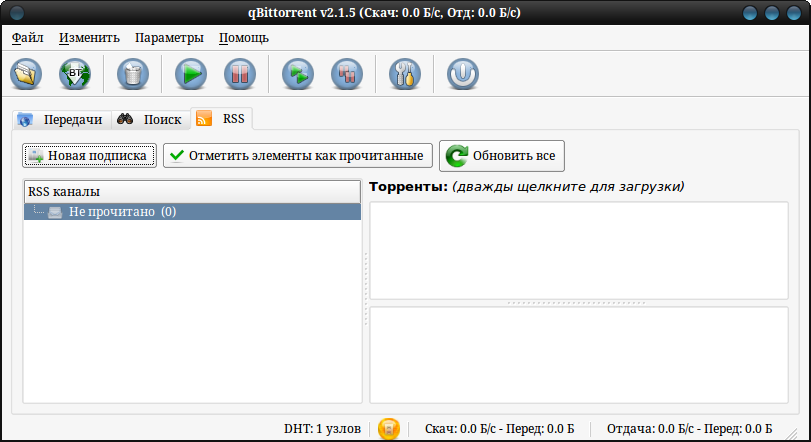The width and height of the screenshot is (811, 442).
Task: Open the Помощь menu
Action: click(244, 38)
